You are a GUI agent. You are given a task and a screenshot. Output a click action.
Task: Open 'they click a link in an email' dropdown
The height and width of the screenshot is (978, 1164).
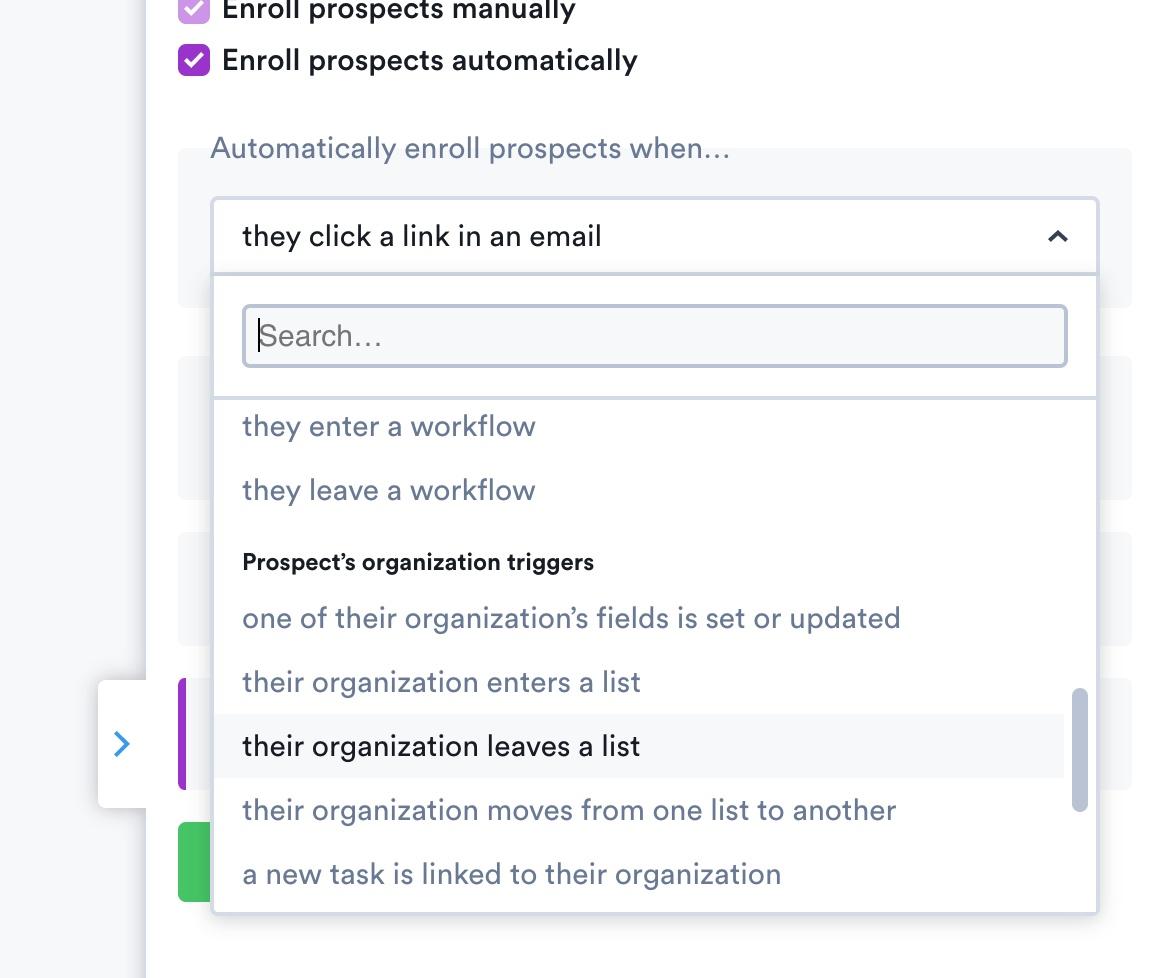[654, 236]
